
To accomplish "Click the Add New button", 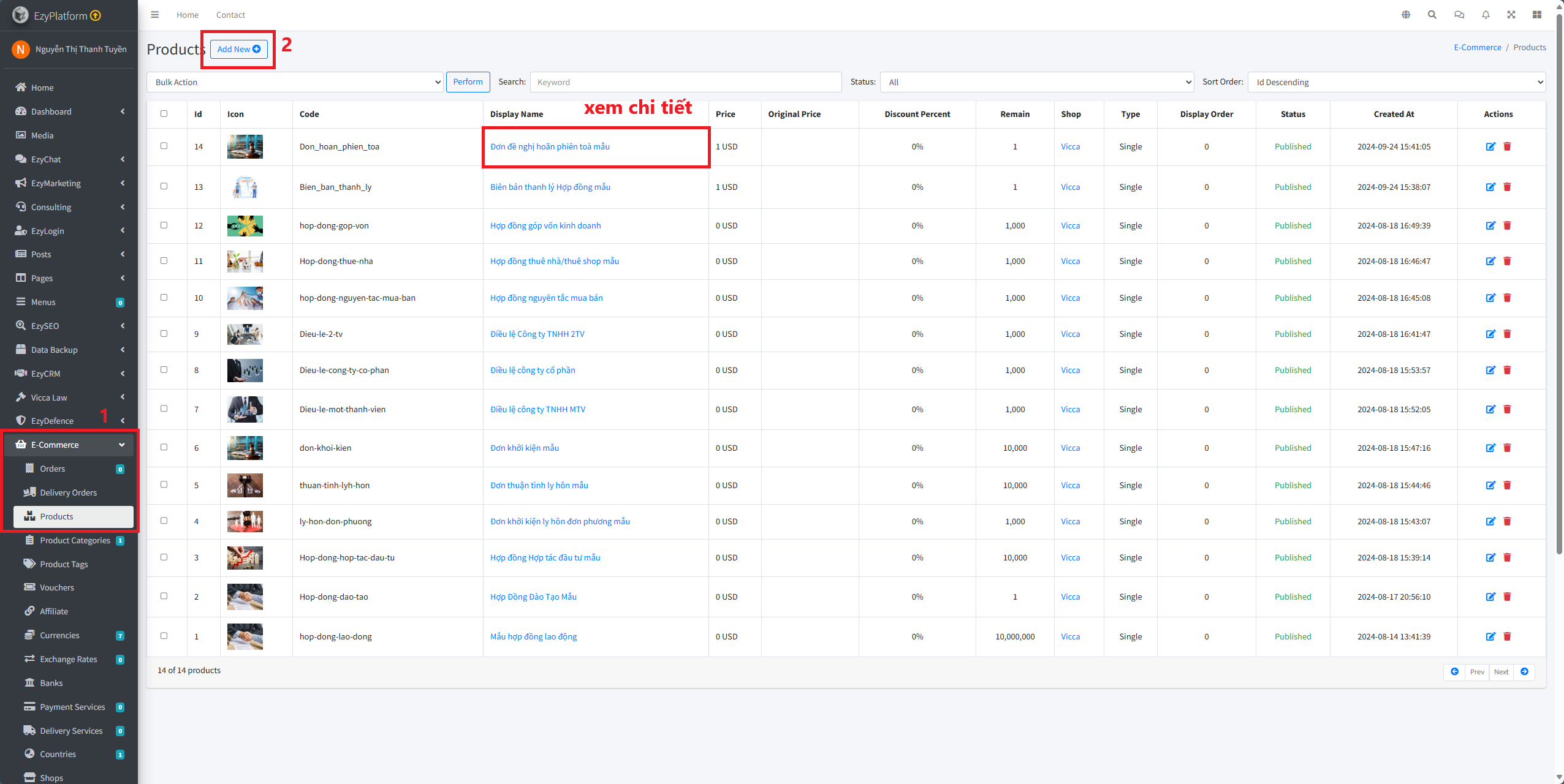I will tap(238, 49).
